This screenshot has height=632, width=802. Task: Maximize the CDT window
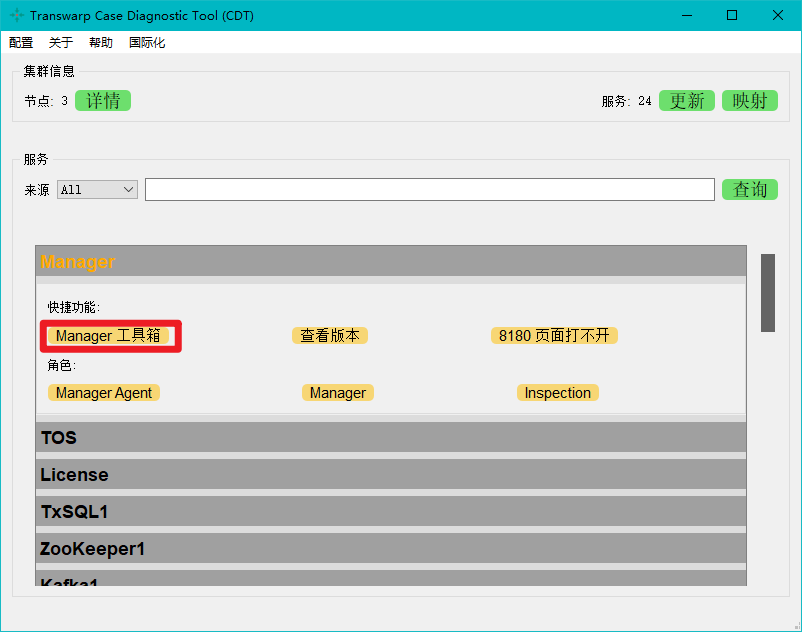tap(732, 15)
